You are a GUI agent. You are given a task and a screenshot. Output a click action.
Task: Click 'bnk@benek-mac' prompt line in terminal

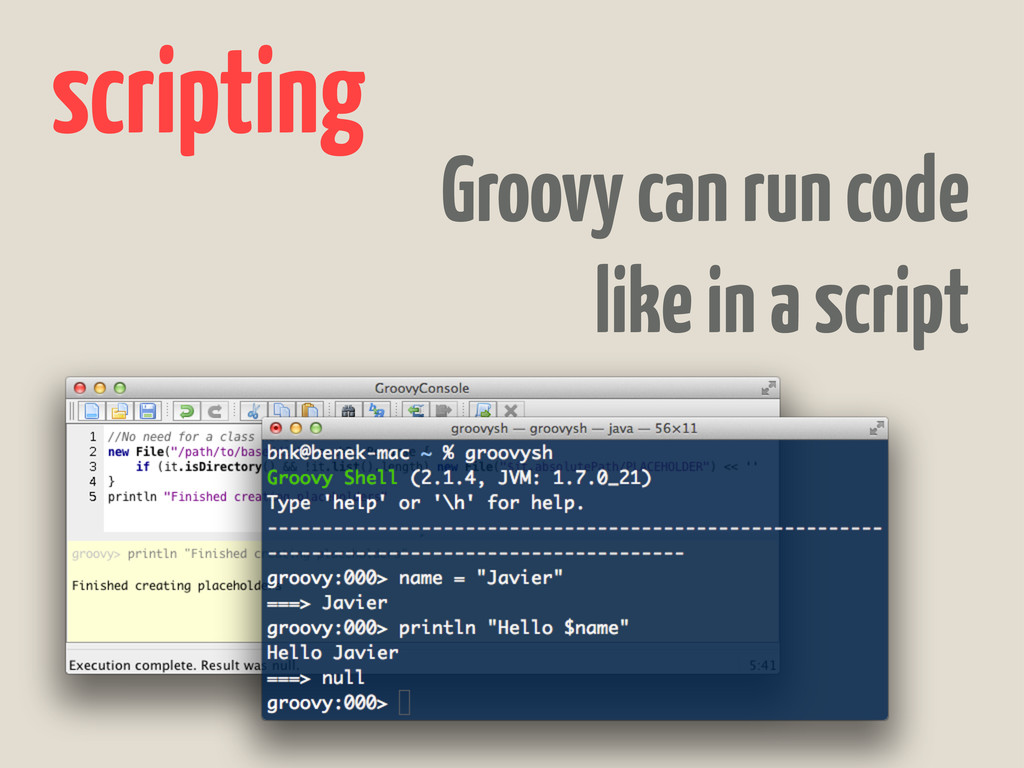(409, 453)
